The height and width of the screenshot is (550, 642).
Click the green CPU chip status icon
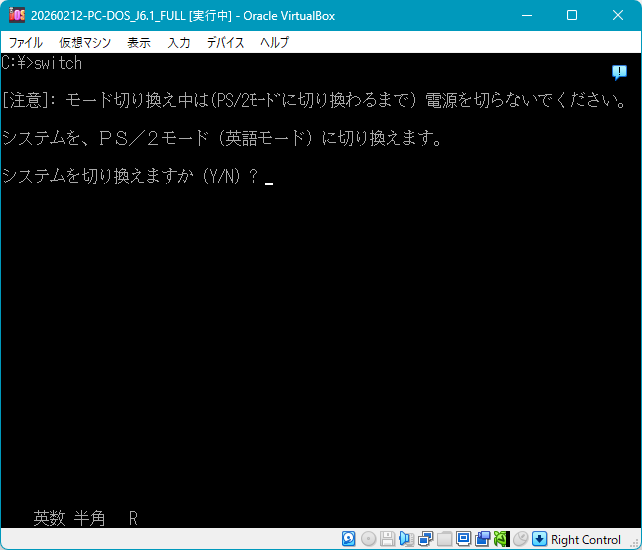(501, 539)
